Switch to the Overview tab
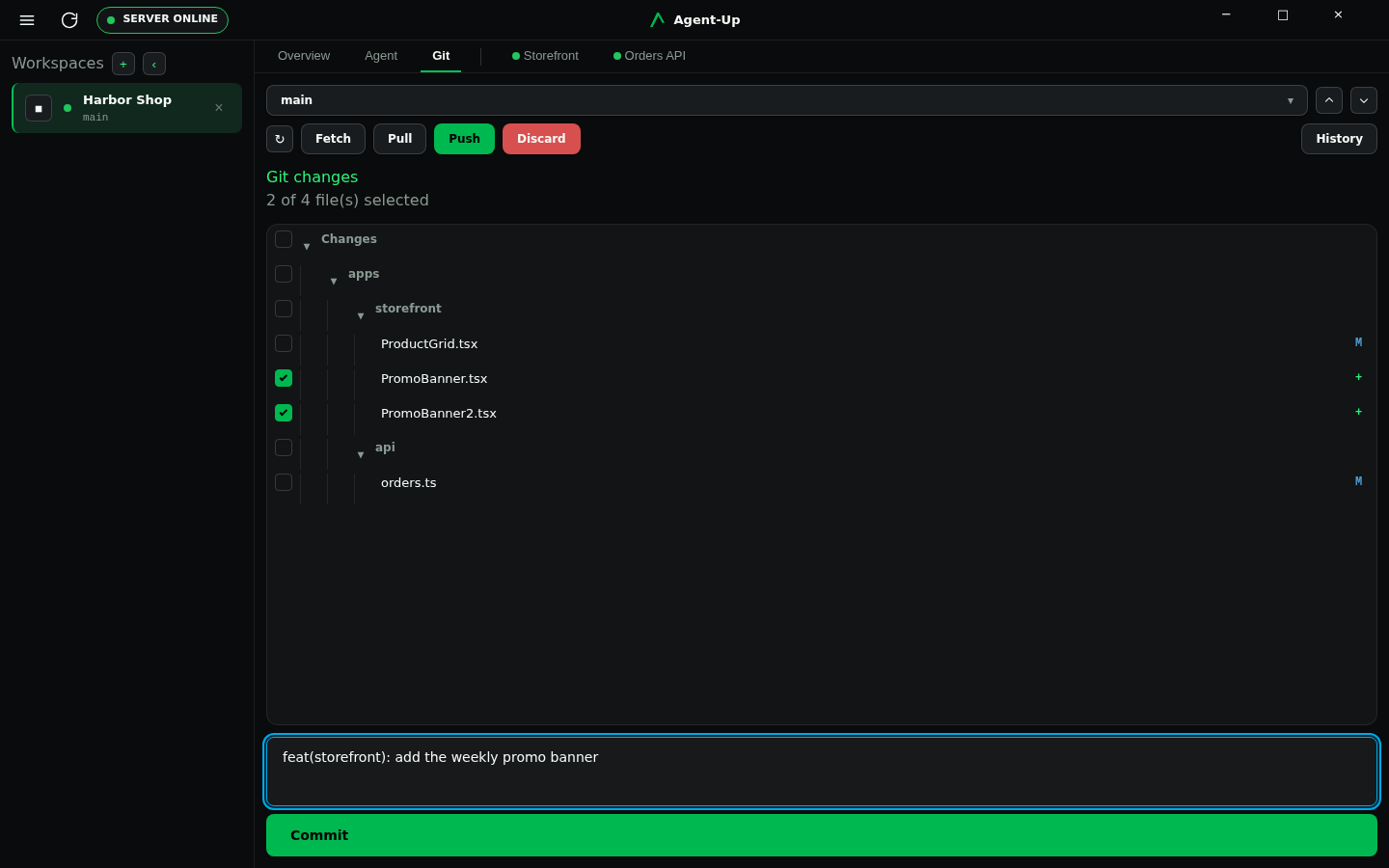 pyautogui.click(x=304, y=56)
